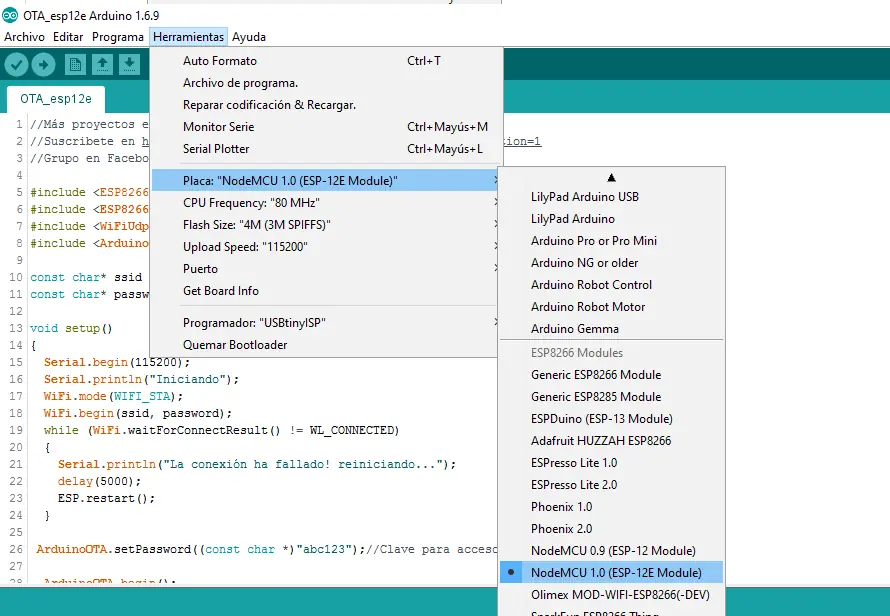Select Generic ESP8266 Module board

point(611,375)
